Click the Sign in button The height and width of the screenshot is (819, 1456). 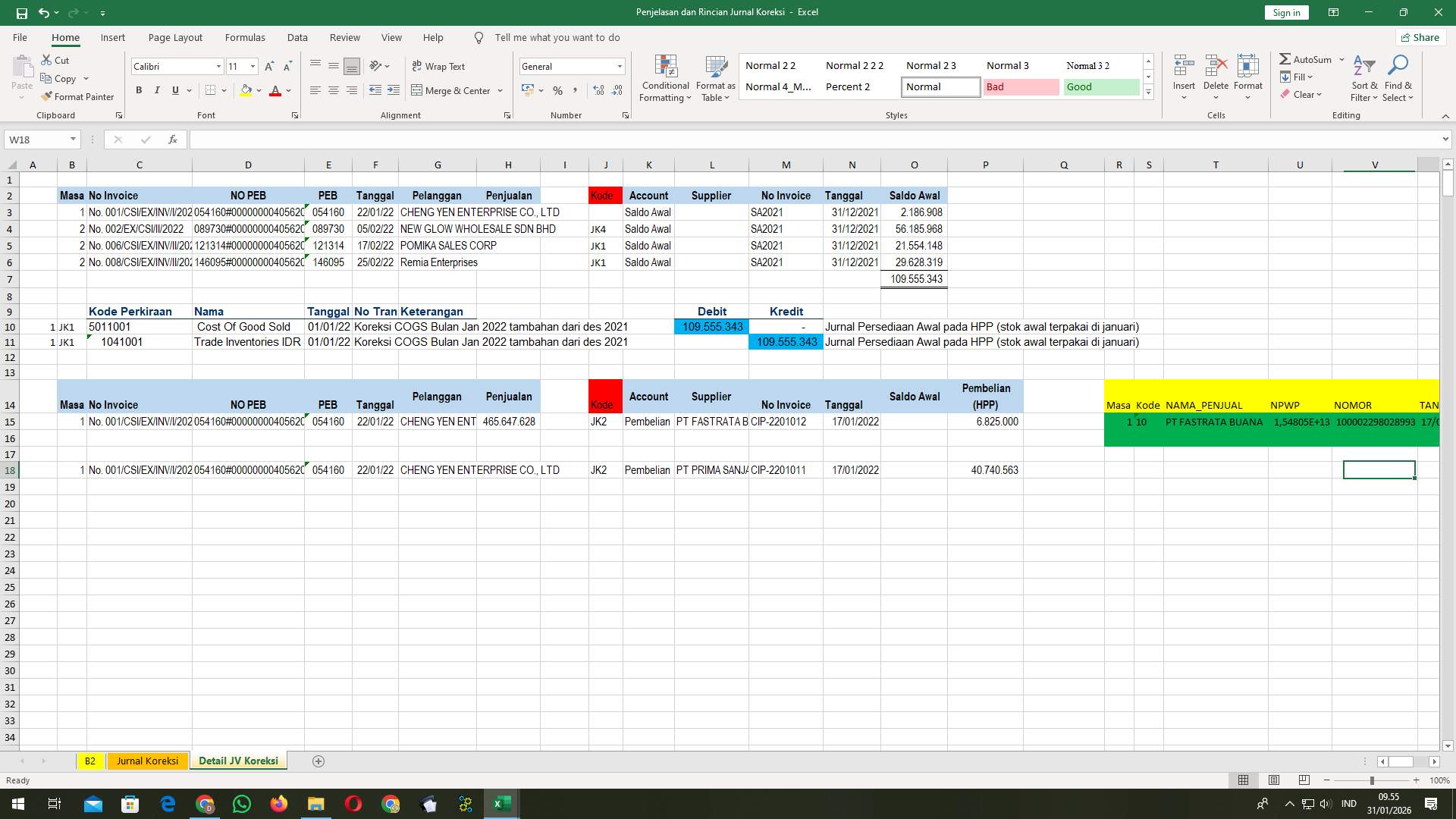(x=1285, y=12)
